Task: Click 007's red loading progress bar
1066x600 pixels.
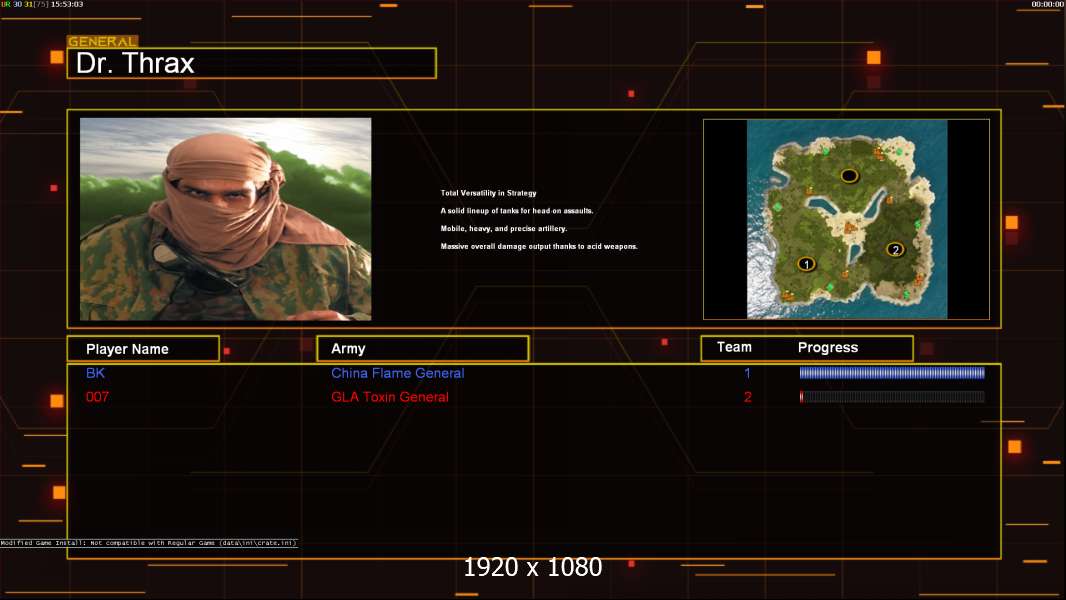Action: pos(892,397)
